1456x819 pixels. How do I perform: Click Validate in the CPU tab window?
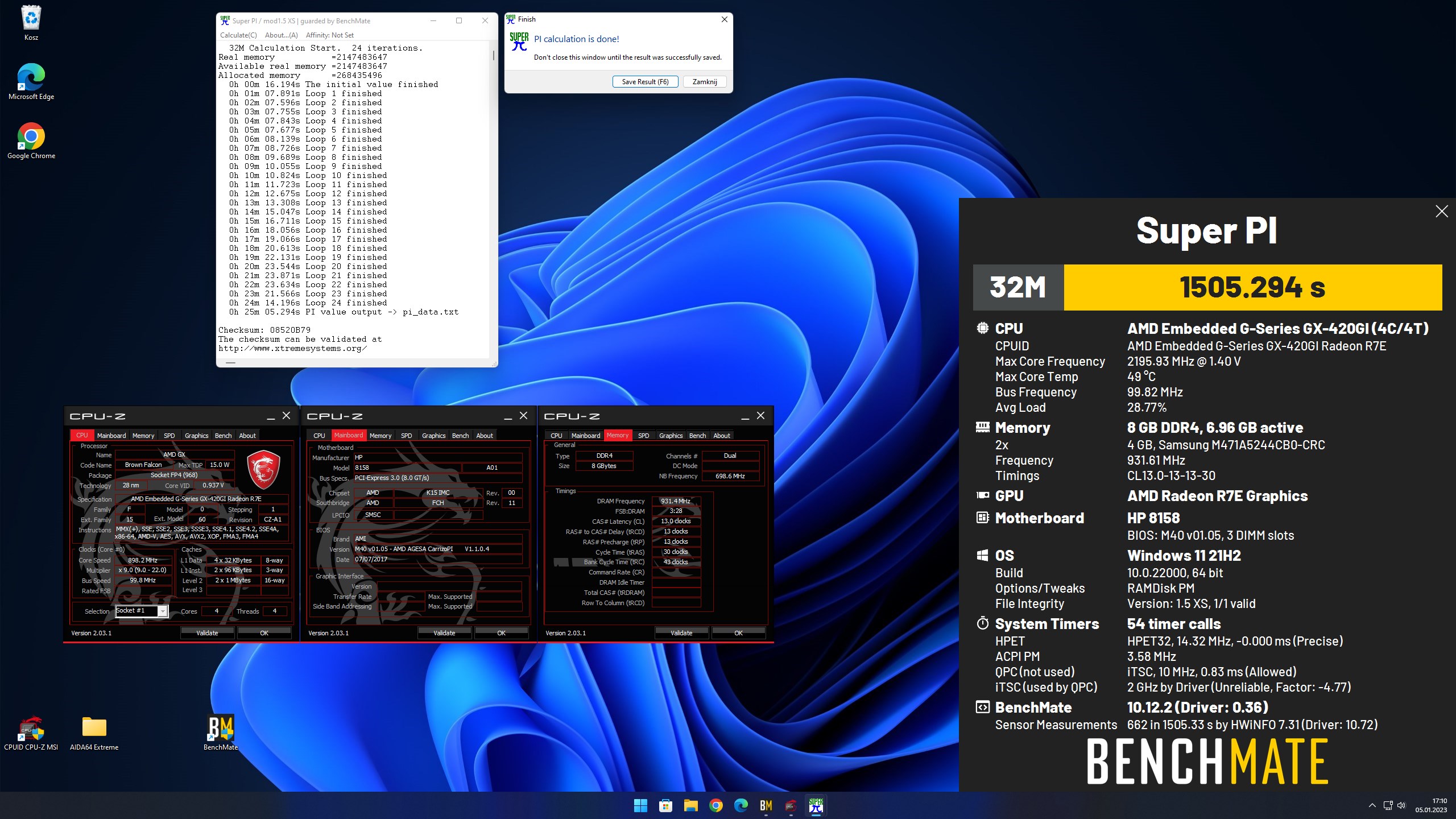(x=207, y=633)
